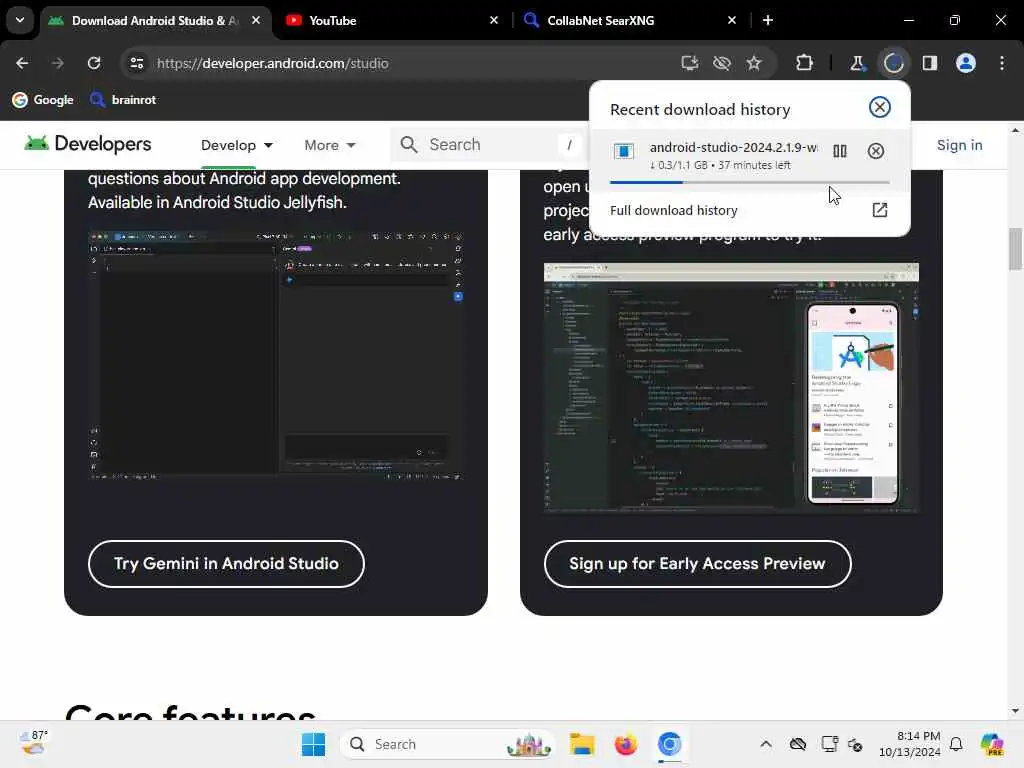Click the android-studio-2024.2.1.9 filename
1024x768 pixels.
point(733,147)
